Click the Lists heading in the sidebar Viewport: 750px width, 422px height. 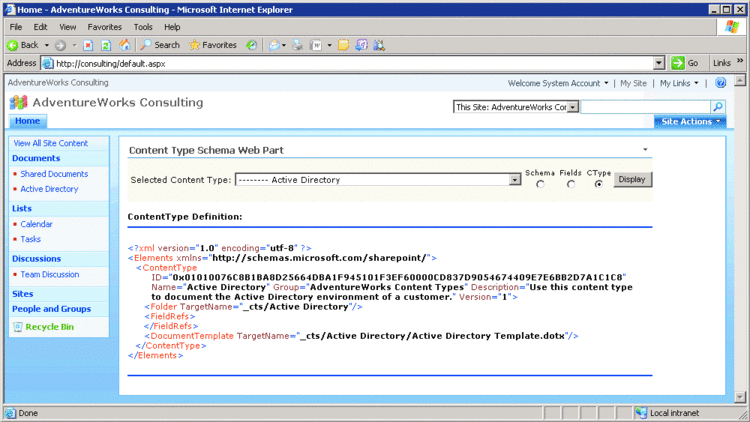coord(22,209)
